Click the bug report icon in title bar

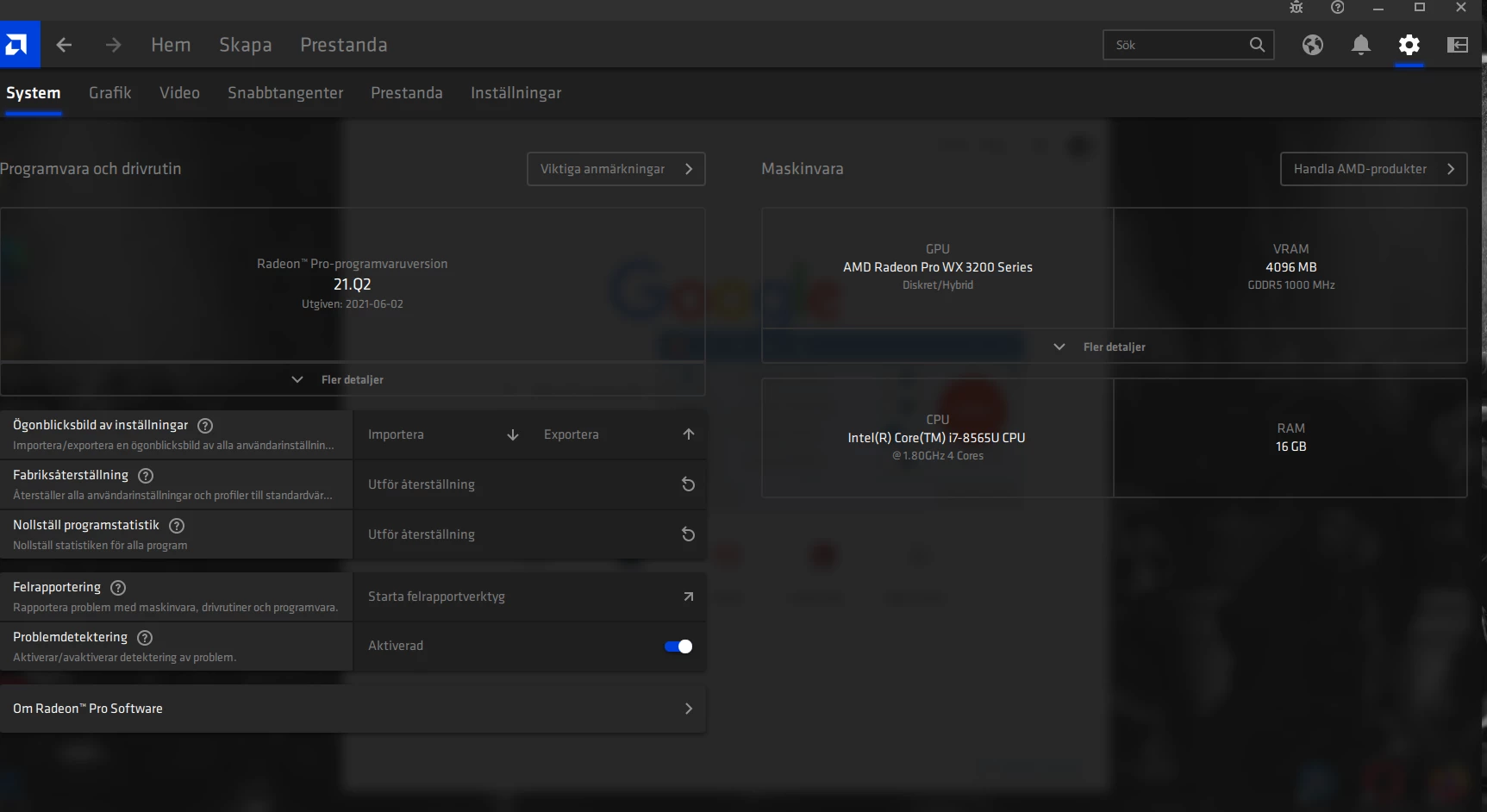(x=1296, y=8)
